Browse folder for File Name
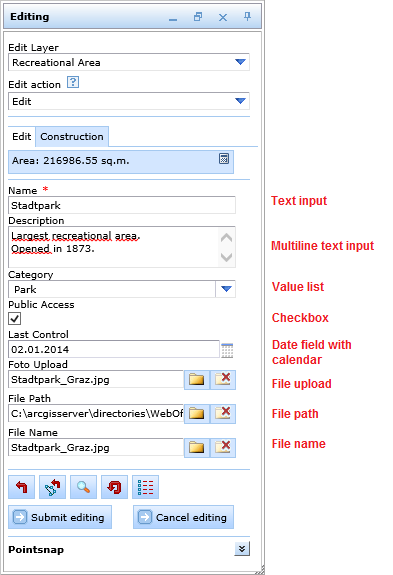This screenshot has width=393, height=575. click(196, 447)
